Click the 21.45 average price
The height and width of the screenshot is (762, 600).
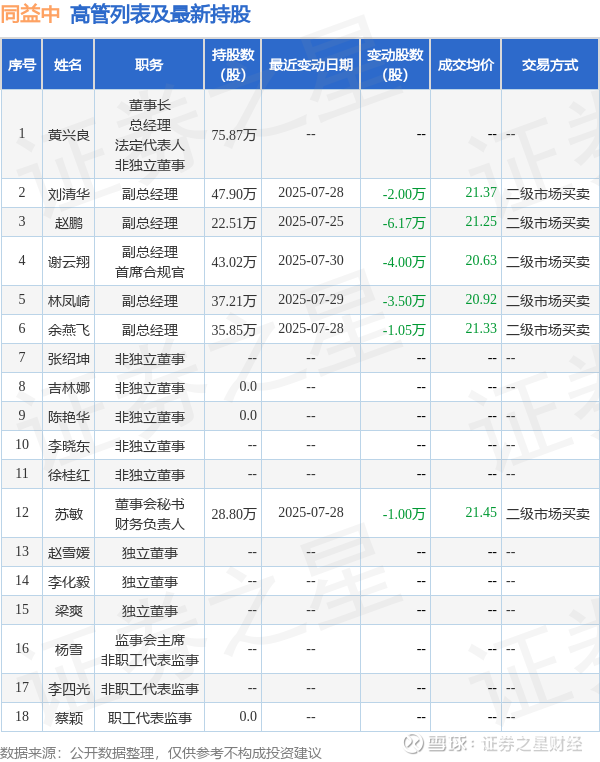point(481,513)
